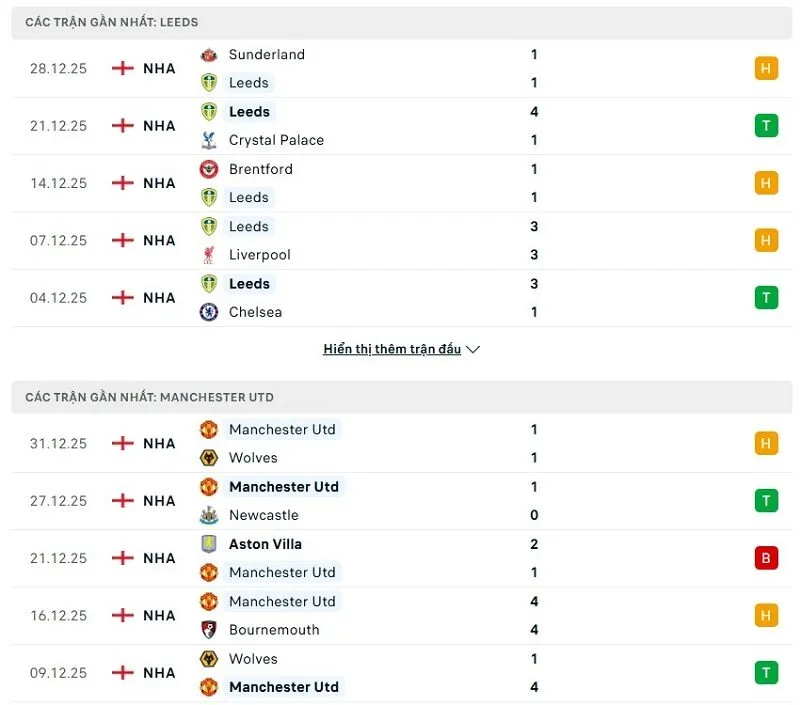Click the CÁC TRẬN GẦN NHẤT: MANCHESTER UTD header
This screenshot has height=705, width=800.
coord(150,397)
